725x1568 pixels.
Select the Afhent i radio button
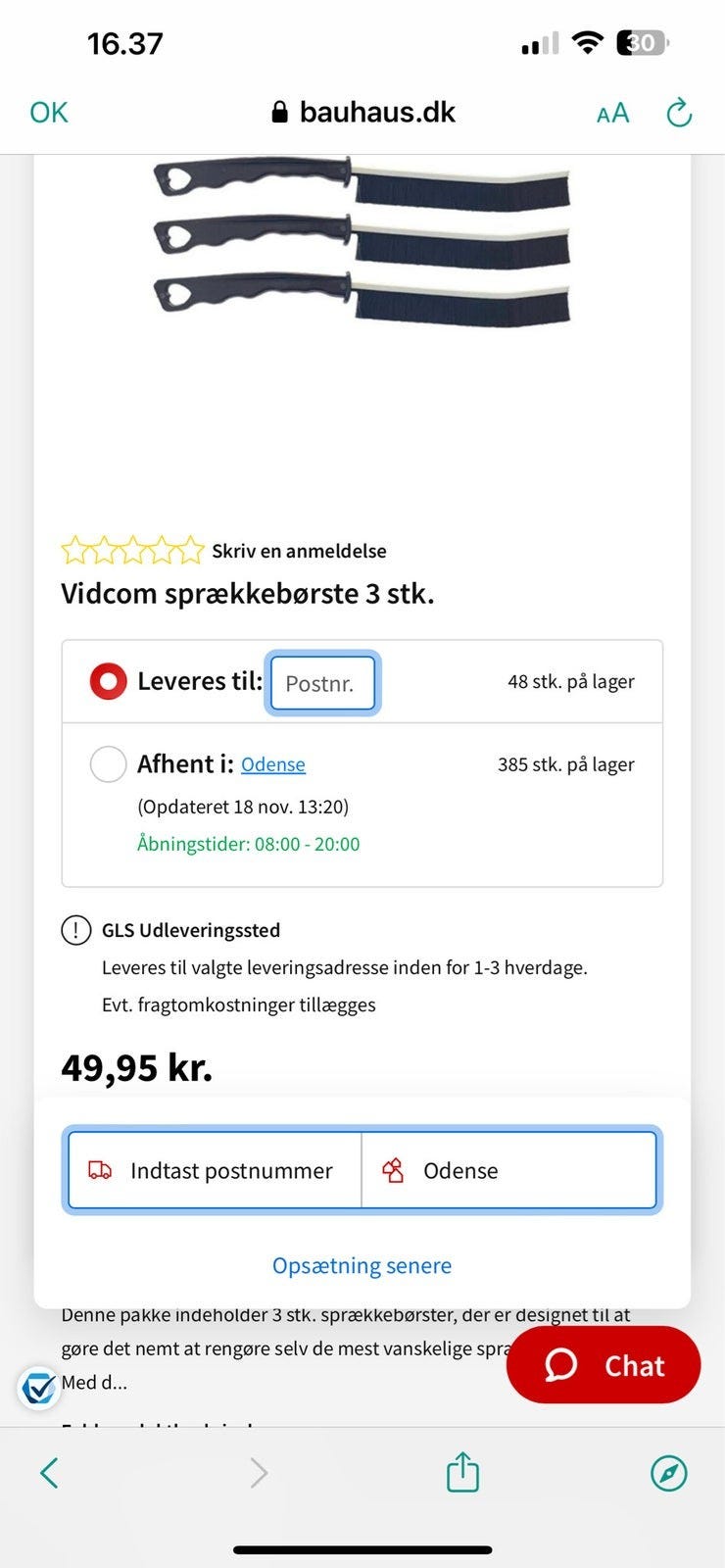[108, 764]
